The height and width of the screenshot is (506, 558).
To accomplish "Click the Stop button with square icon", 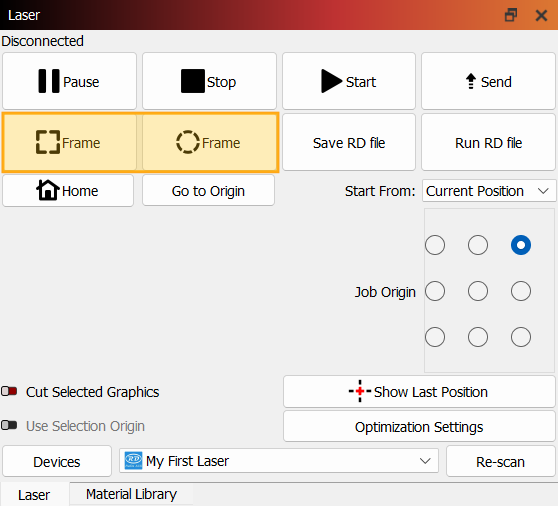I will point(209,81).
